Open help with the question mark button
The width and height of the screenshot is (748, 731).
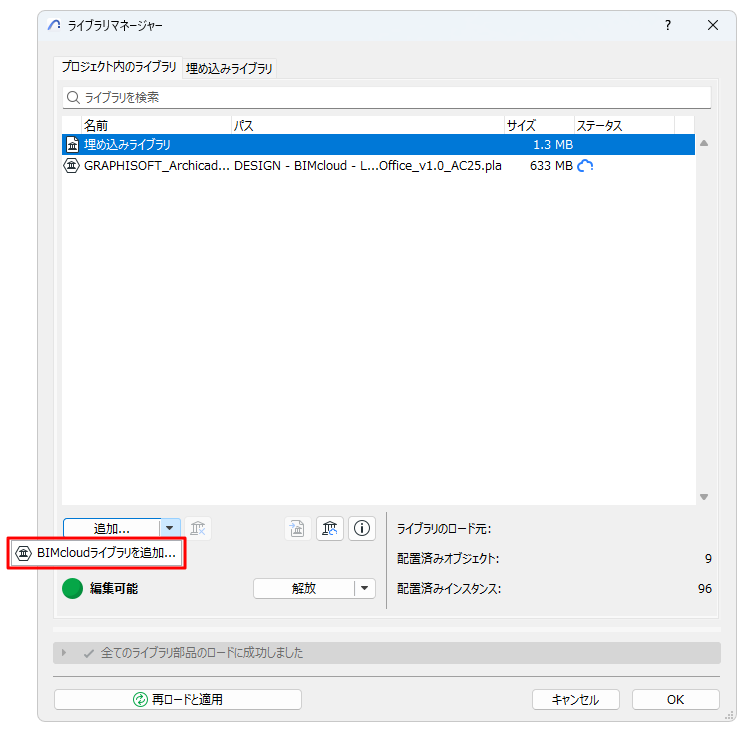pos(668,25)
